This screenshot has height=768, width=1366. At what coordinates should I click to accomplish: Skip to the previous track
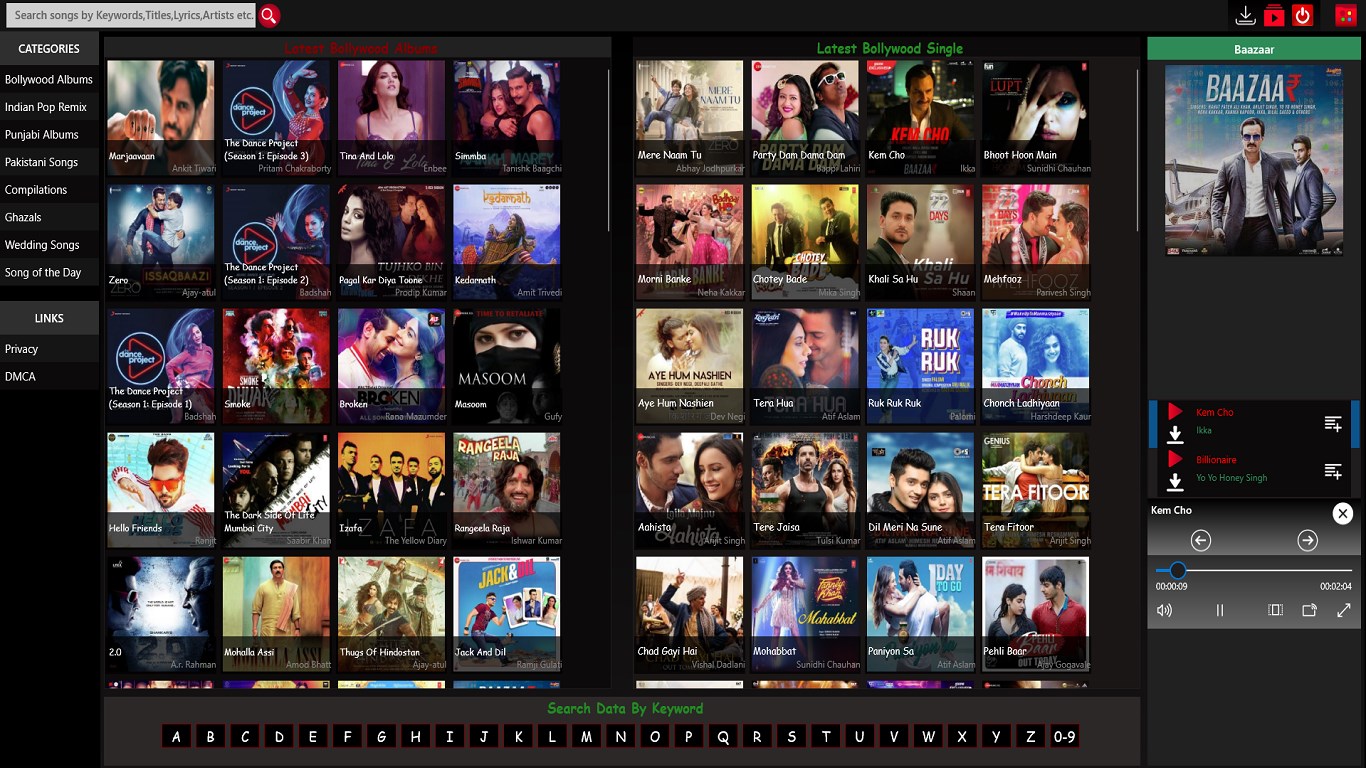1201,541
